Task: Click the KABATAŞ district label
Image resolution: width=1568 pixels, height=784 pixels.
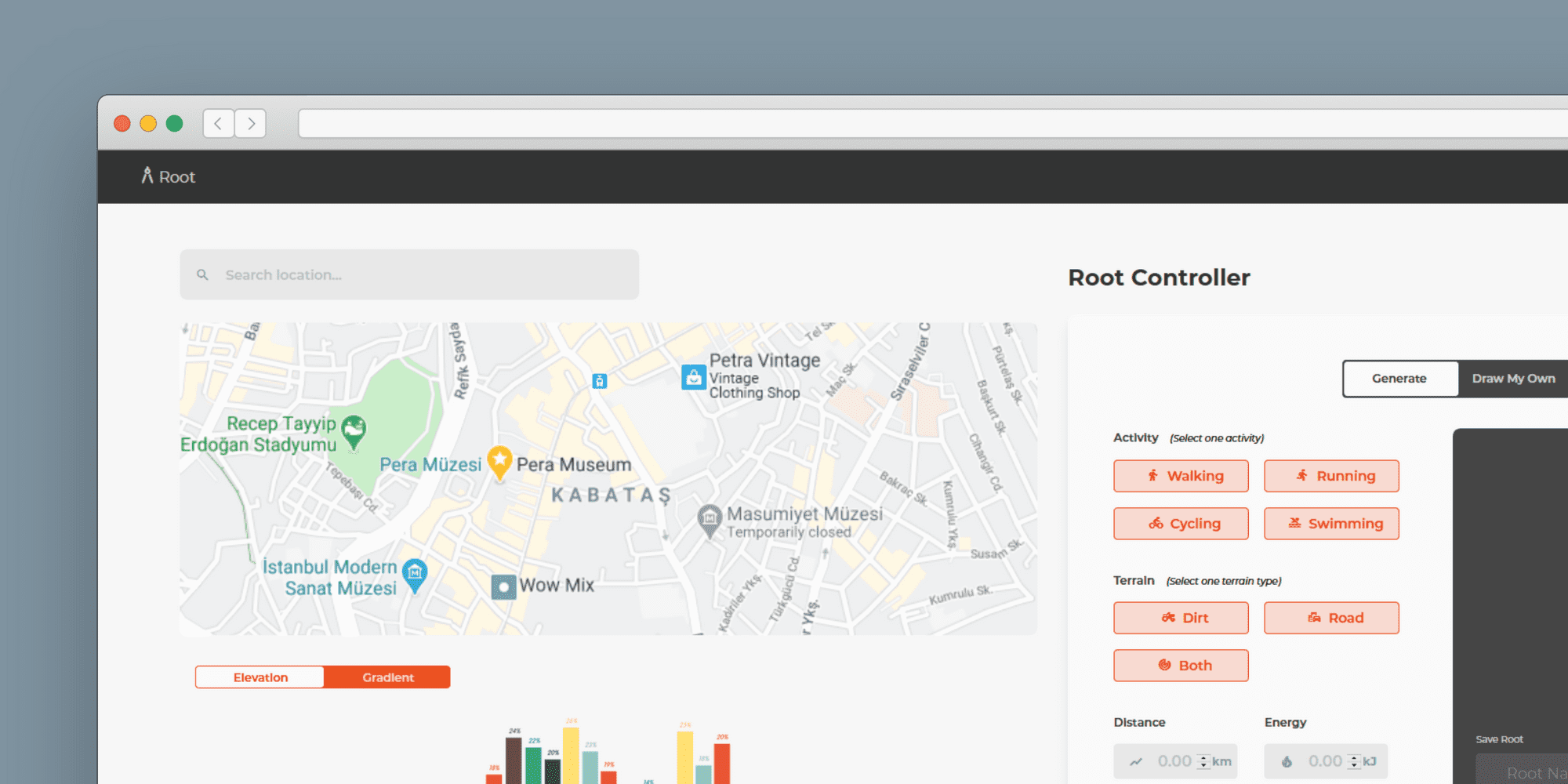Action: 612,495
